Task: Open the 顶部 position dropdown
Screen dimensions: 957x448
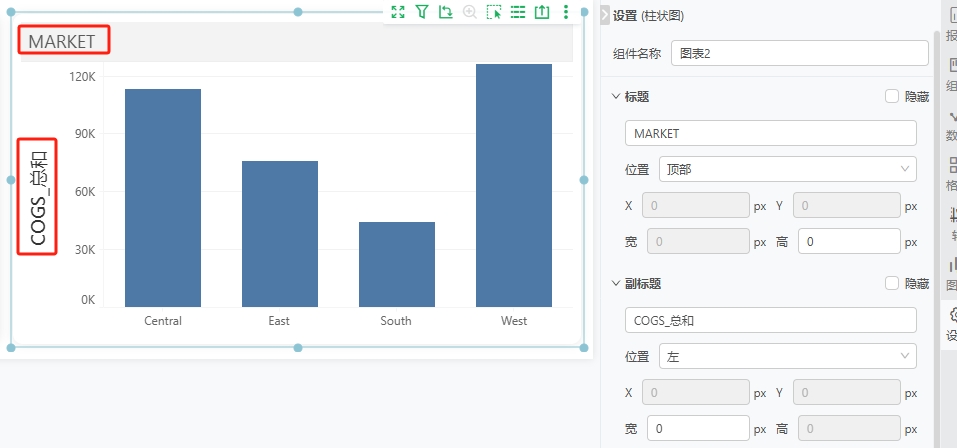Action: pyautogui.click(x=787, y=169)
